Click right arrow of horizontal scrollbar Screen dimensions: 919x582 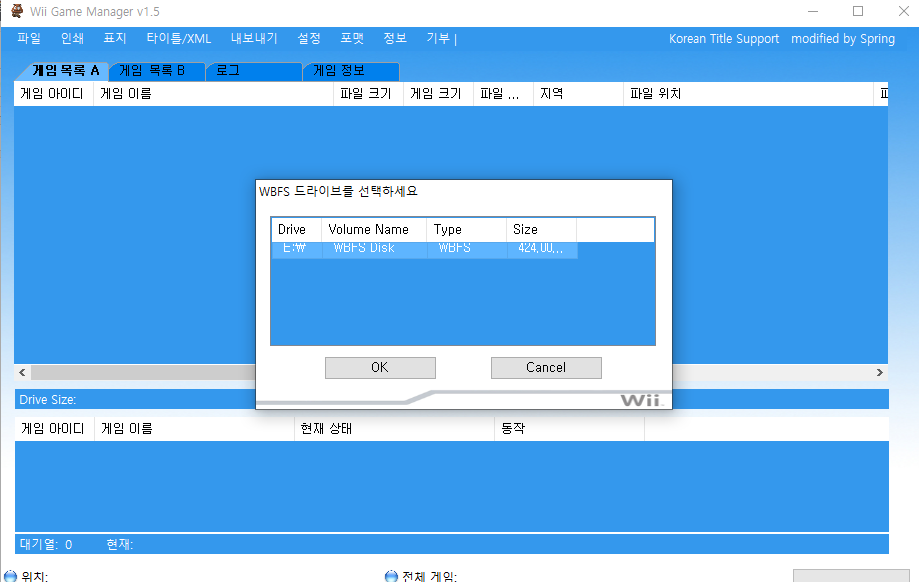pos(880,372)
